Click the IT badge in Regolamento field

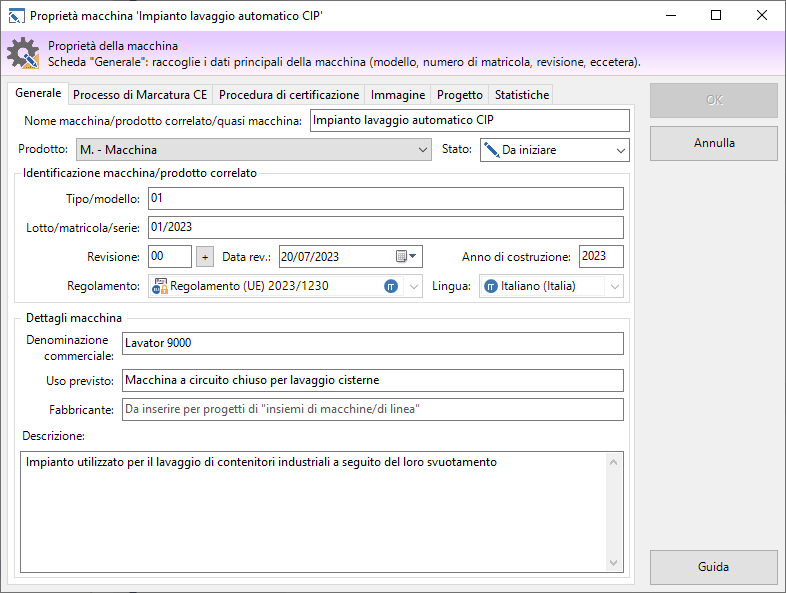point(391,287)
